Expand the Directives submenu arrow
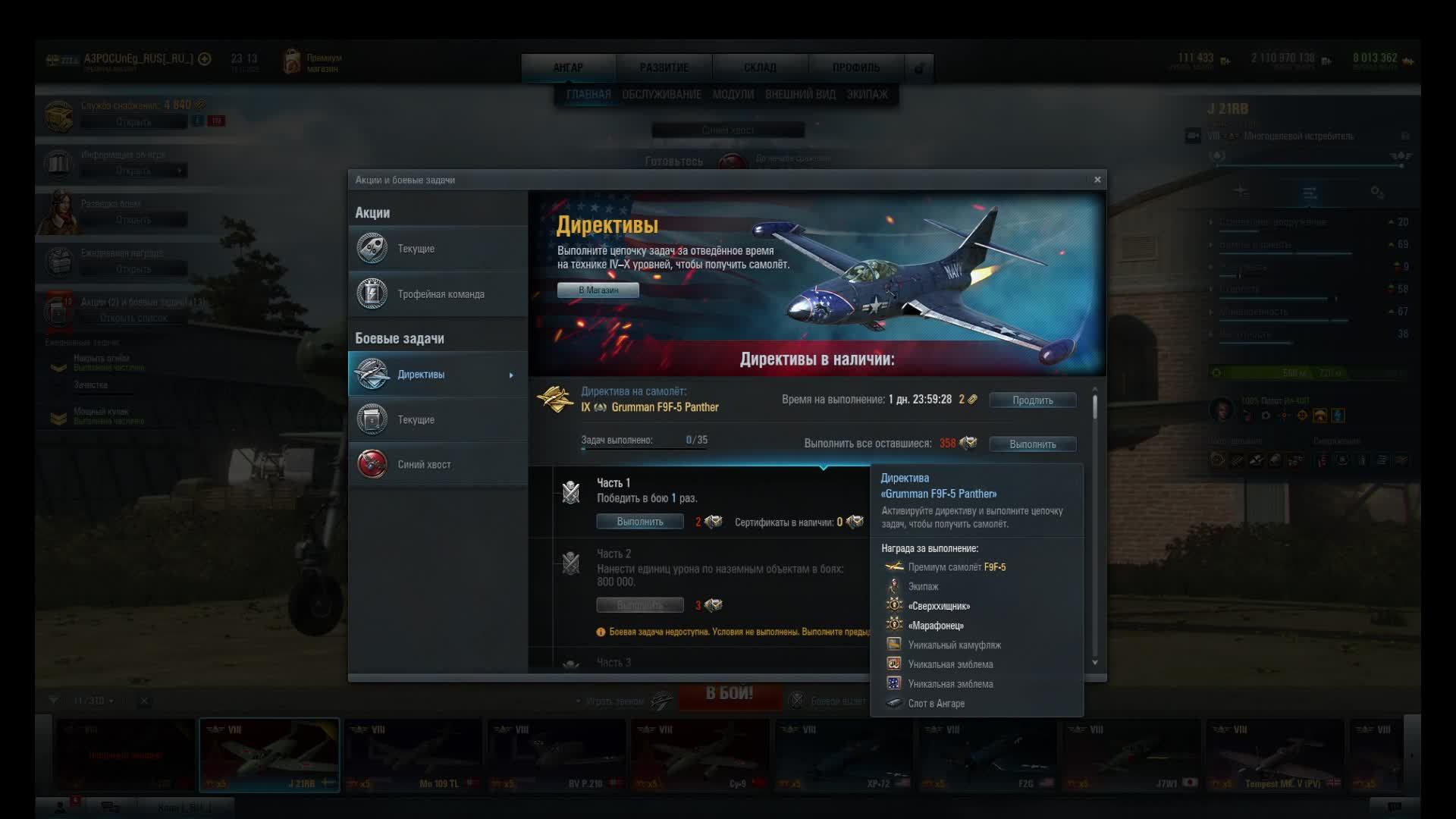Viewport: 1456px width, 819px height. 511,375
